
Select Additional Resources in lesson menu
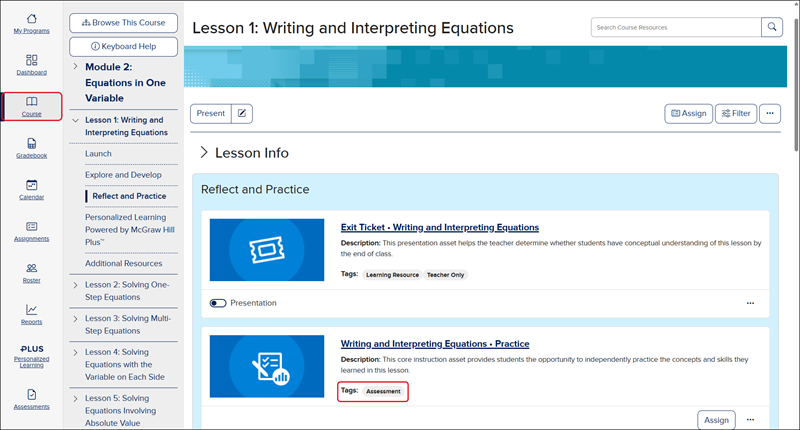[x=123, y=263]
